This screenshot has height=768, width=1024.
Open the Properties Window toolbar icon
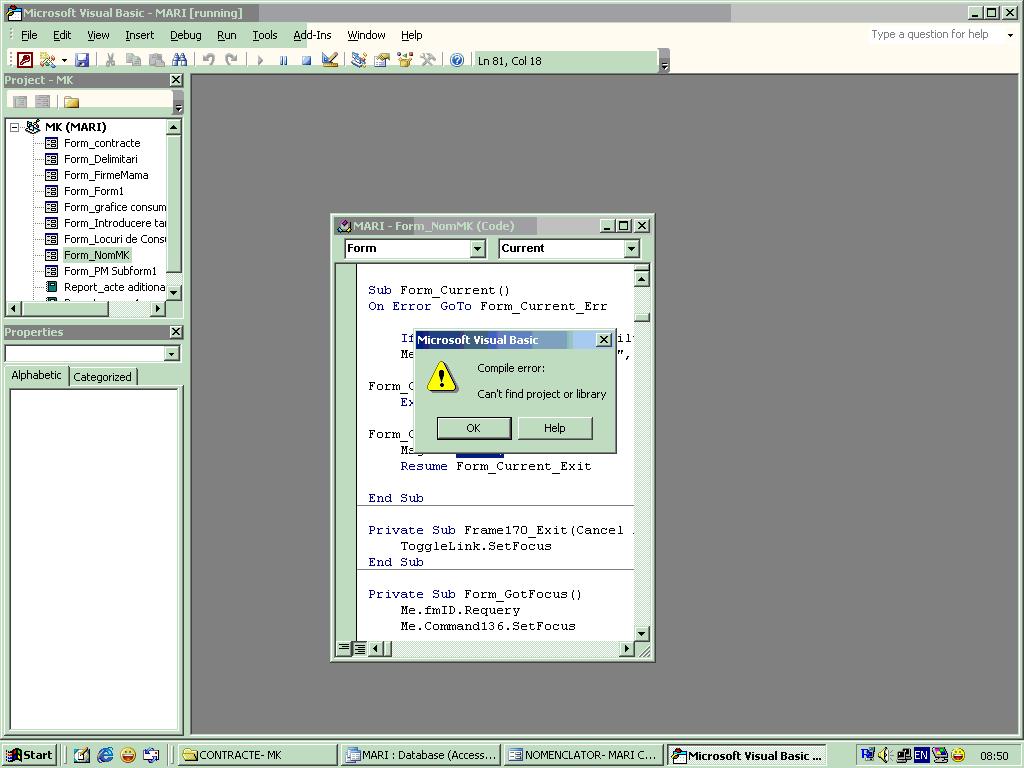pos(382,60)
